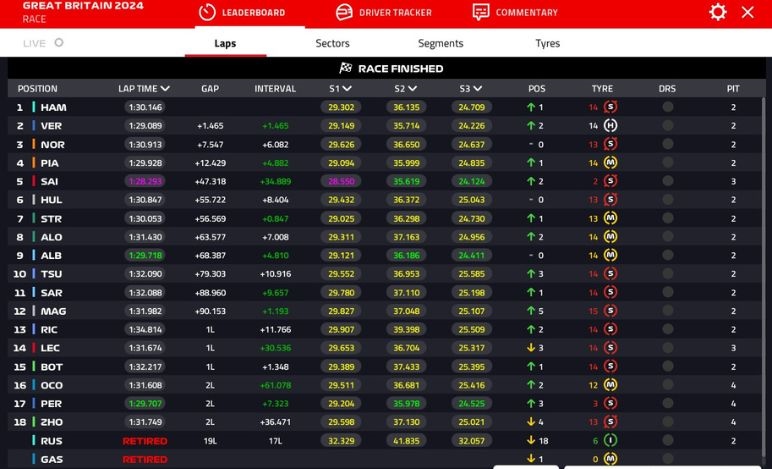Image resolution: width=772 pixels, height=469 pixels.
Task: Sort by LAP TIME column dropdown
Action: [x=165, y=89]
